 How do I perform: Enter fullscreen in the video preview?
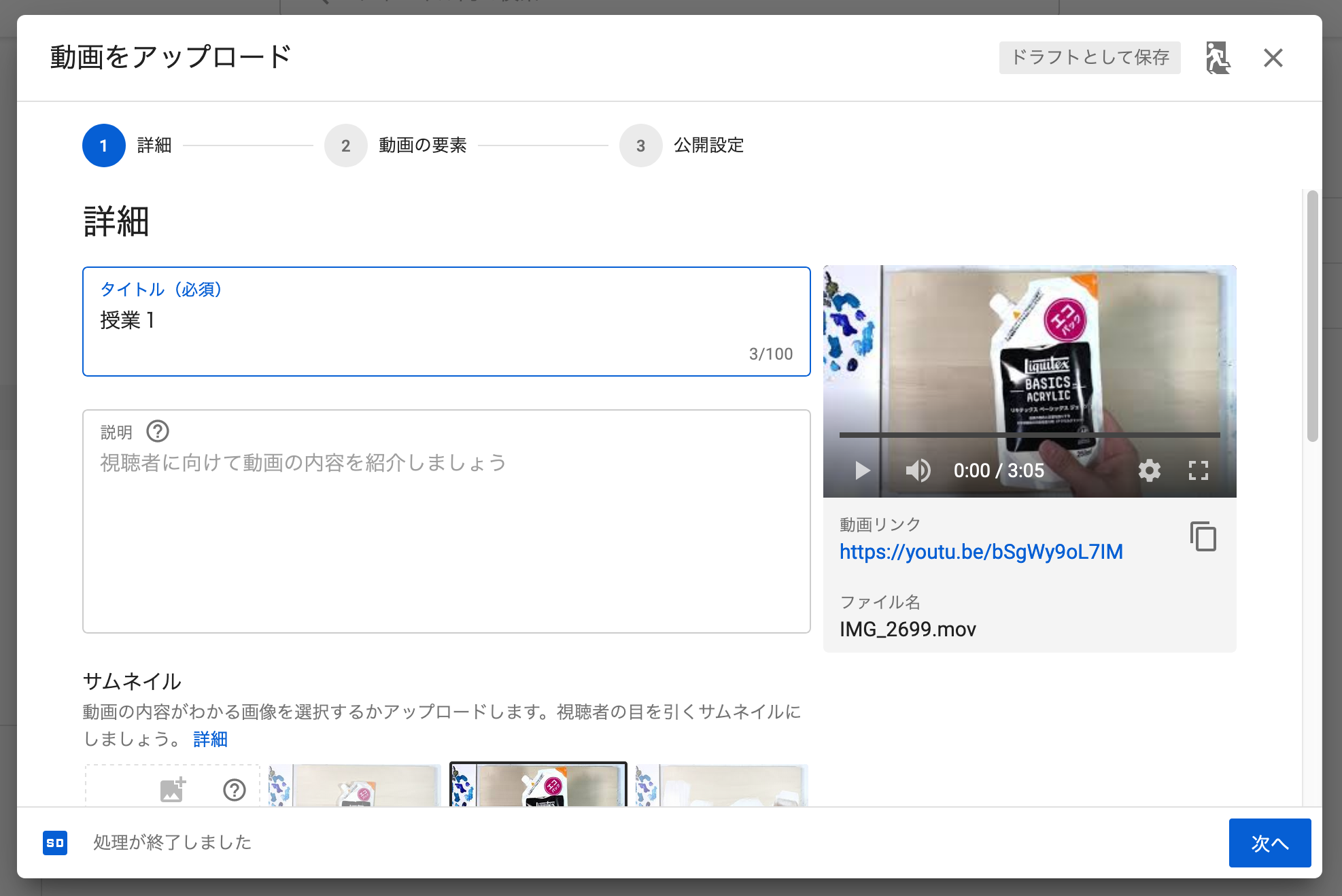[x=1198, y=470]
